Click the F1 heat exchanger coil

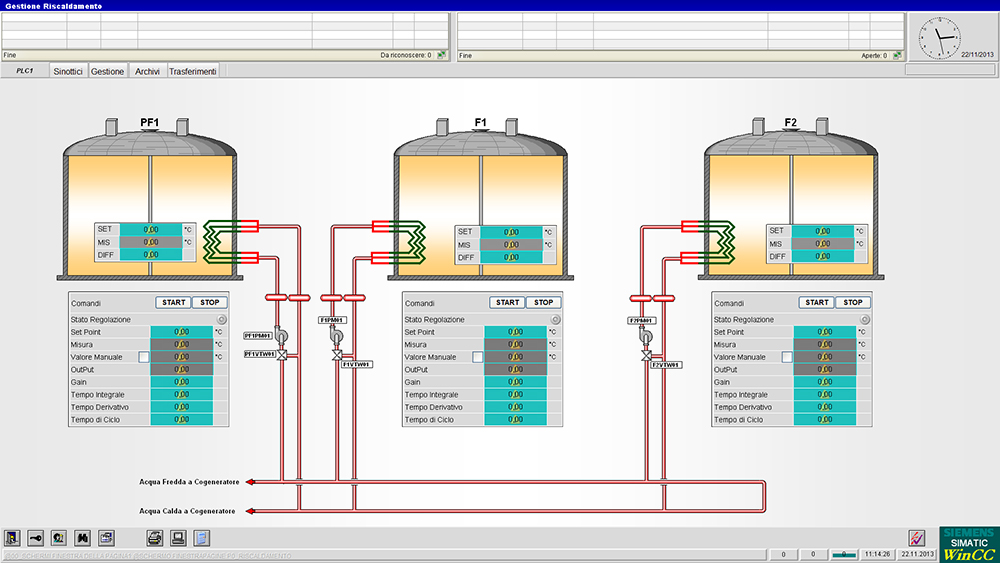point(407,242)
